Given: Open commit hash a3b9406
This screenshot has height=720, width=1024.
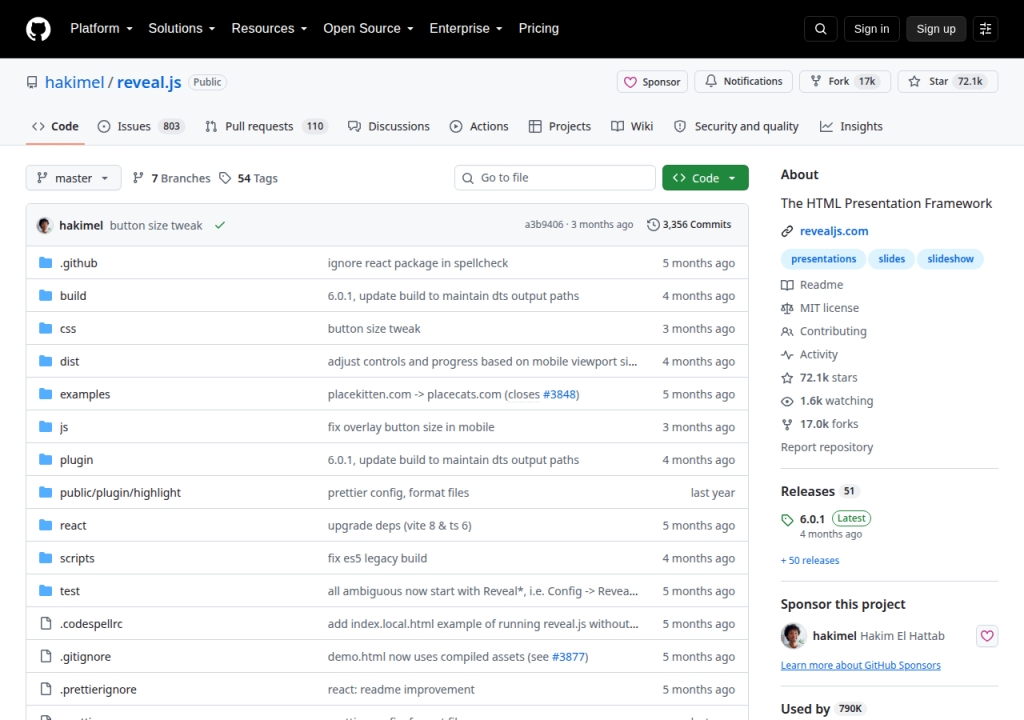Looking at the screenshot, I should click(543, 225).
